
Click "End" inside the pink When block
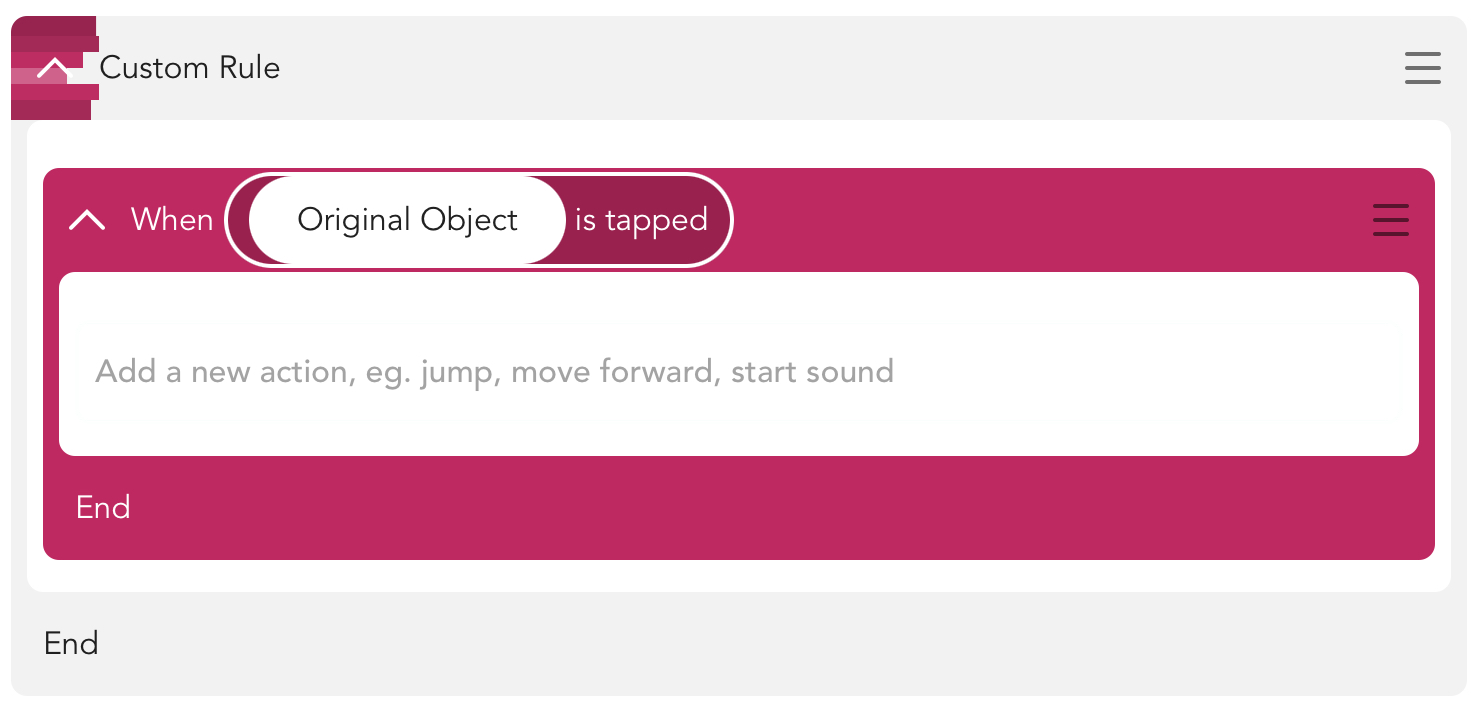tap(103, 508)
